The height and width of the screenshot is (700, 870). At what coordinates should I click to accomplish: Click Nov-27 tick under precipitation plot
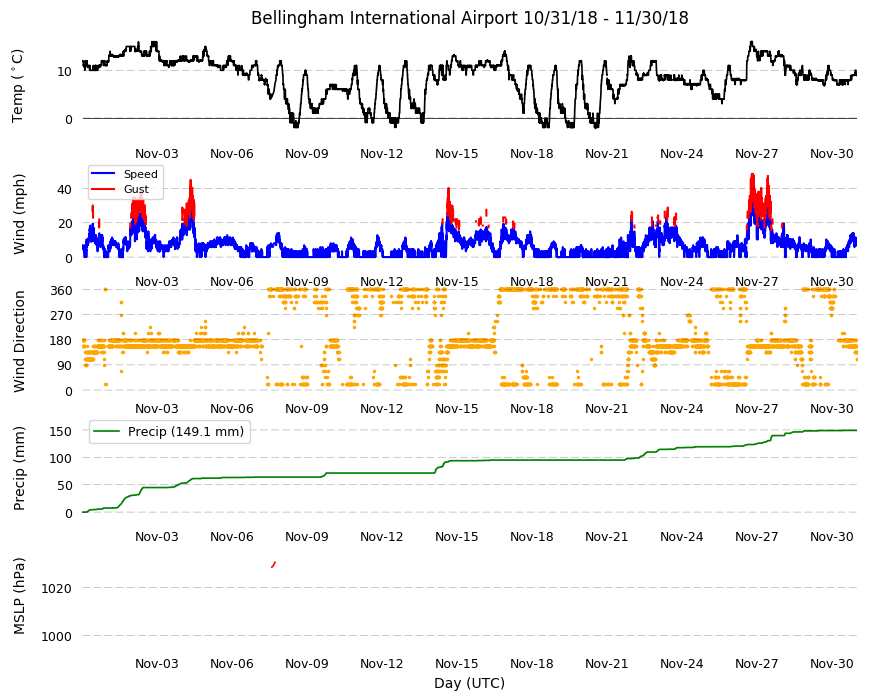757,536
